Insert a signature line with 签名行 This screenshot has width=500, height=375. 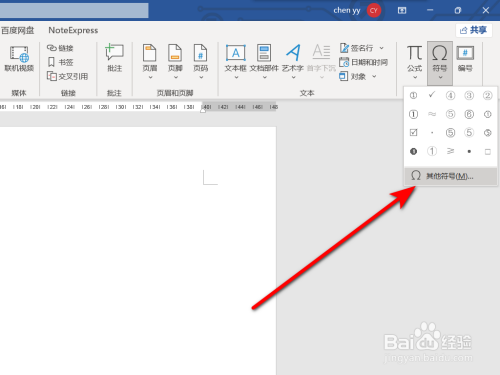pos(357,48)
